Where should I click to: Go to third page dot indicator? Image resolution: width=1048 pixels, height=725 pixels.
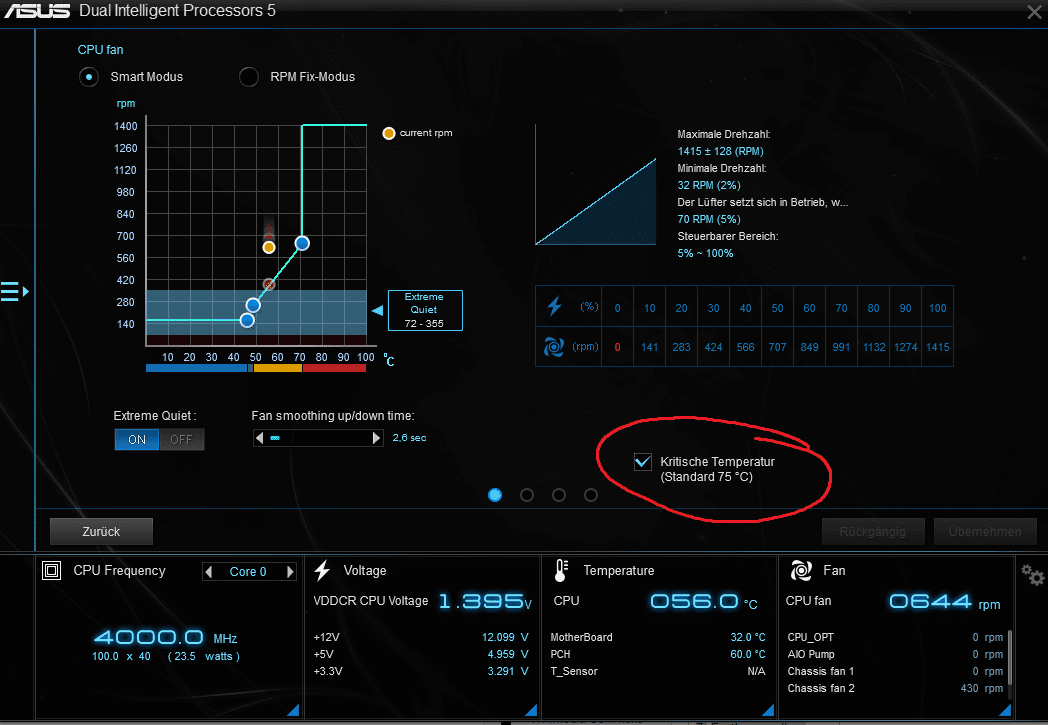coord(559,495)
